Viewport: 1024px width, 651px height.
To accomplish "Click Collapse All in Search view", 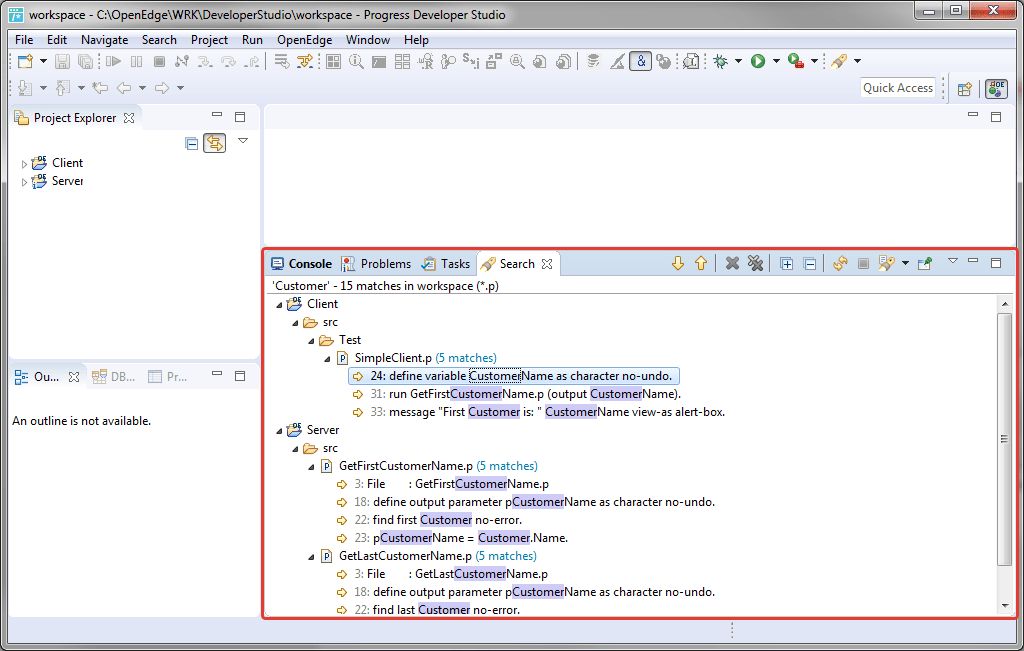I will coord(810,264).
